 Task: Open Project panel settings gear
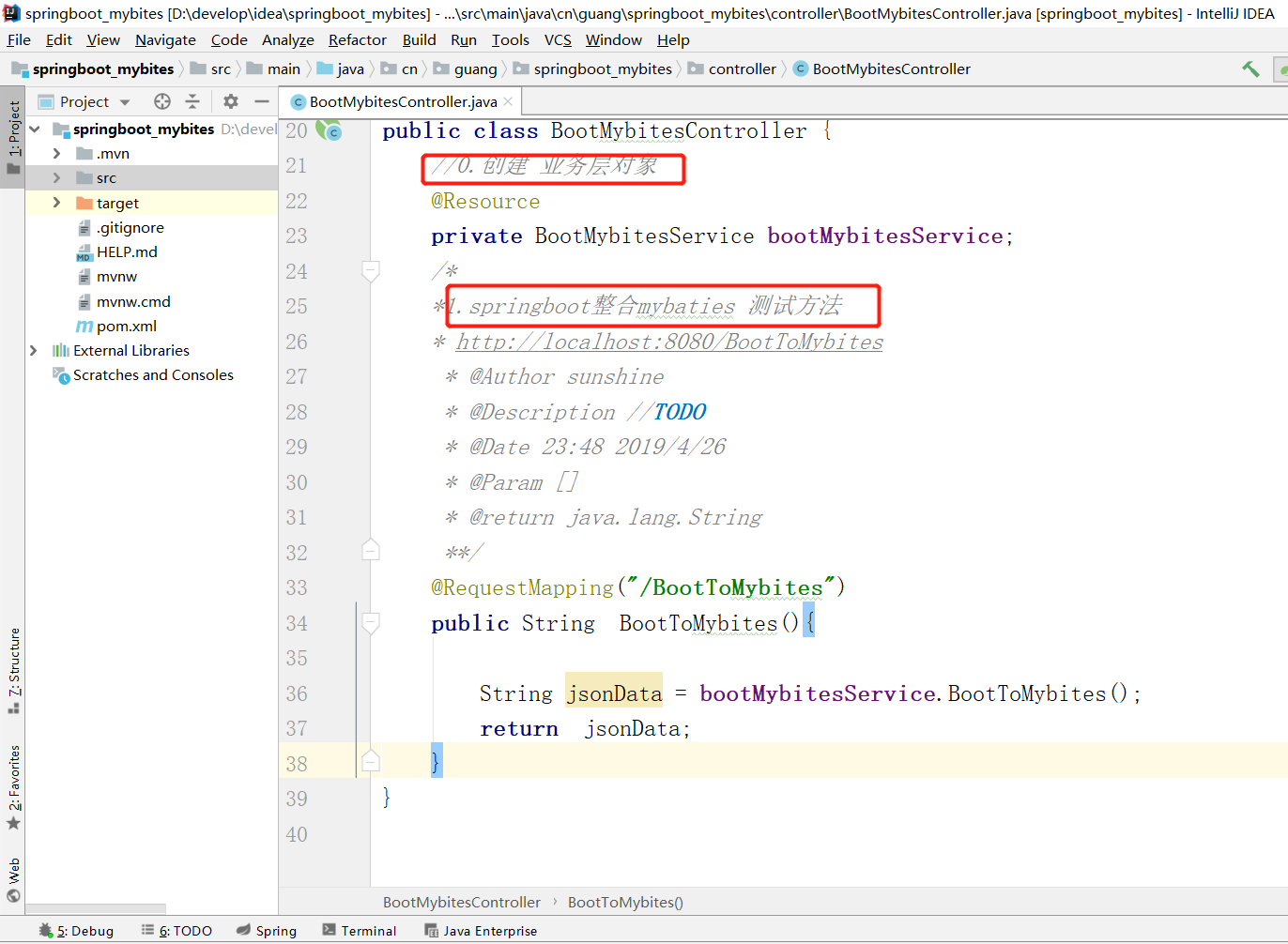click(231, 101)
